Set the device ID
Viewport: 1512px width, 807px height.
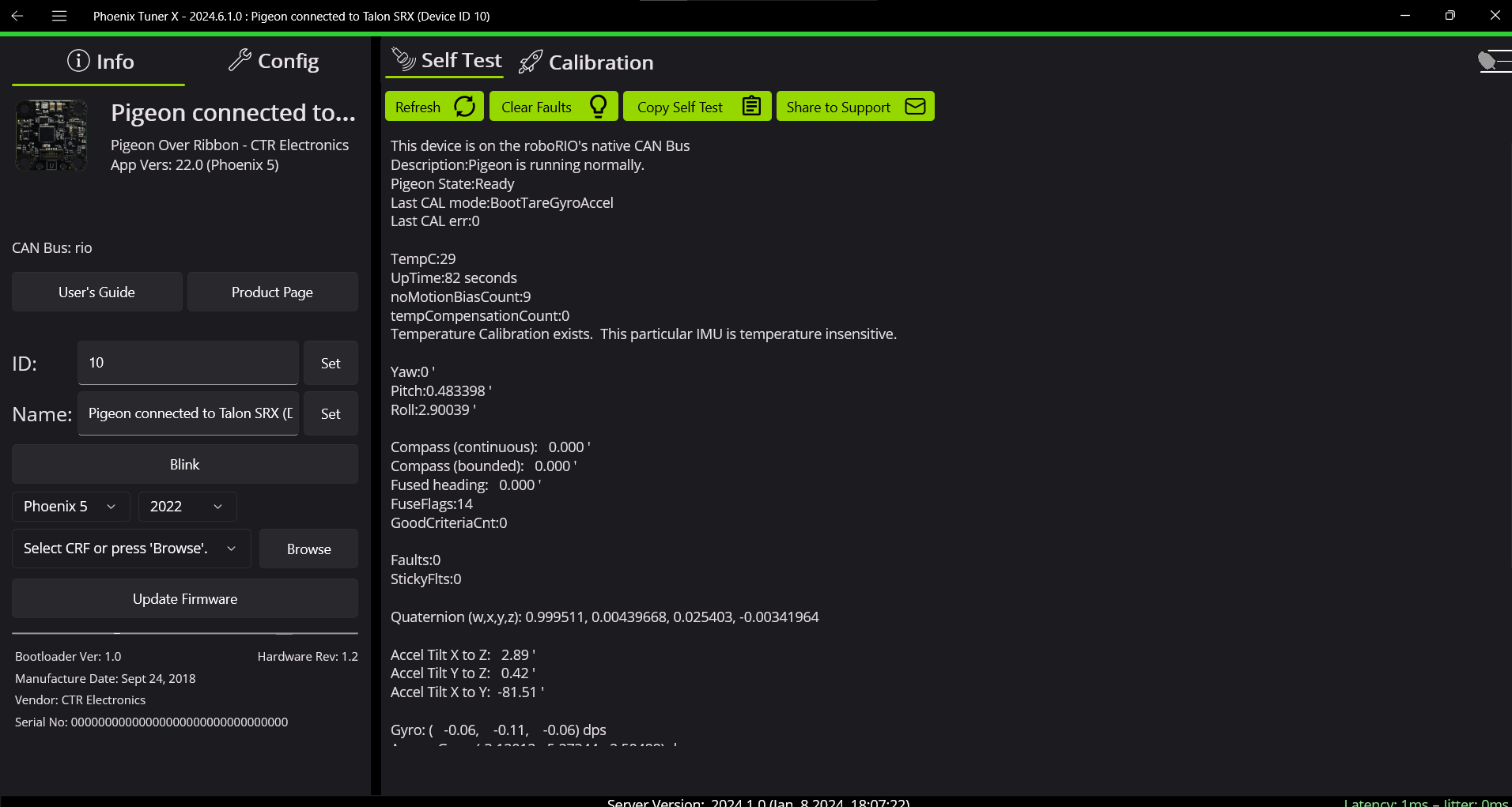pyautogui.click(x=331, y=363)
